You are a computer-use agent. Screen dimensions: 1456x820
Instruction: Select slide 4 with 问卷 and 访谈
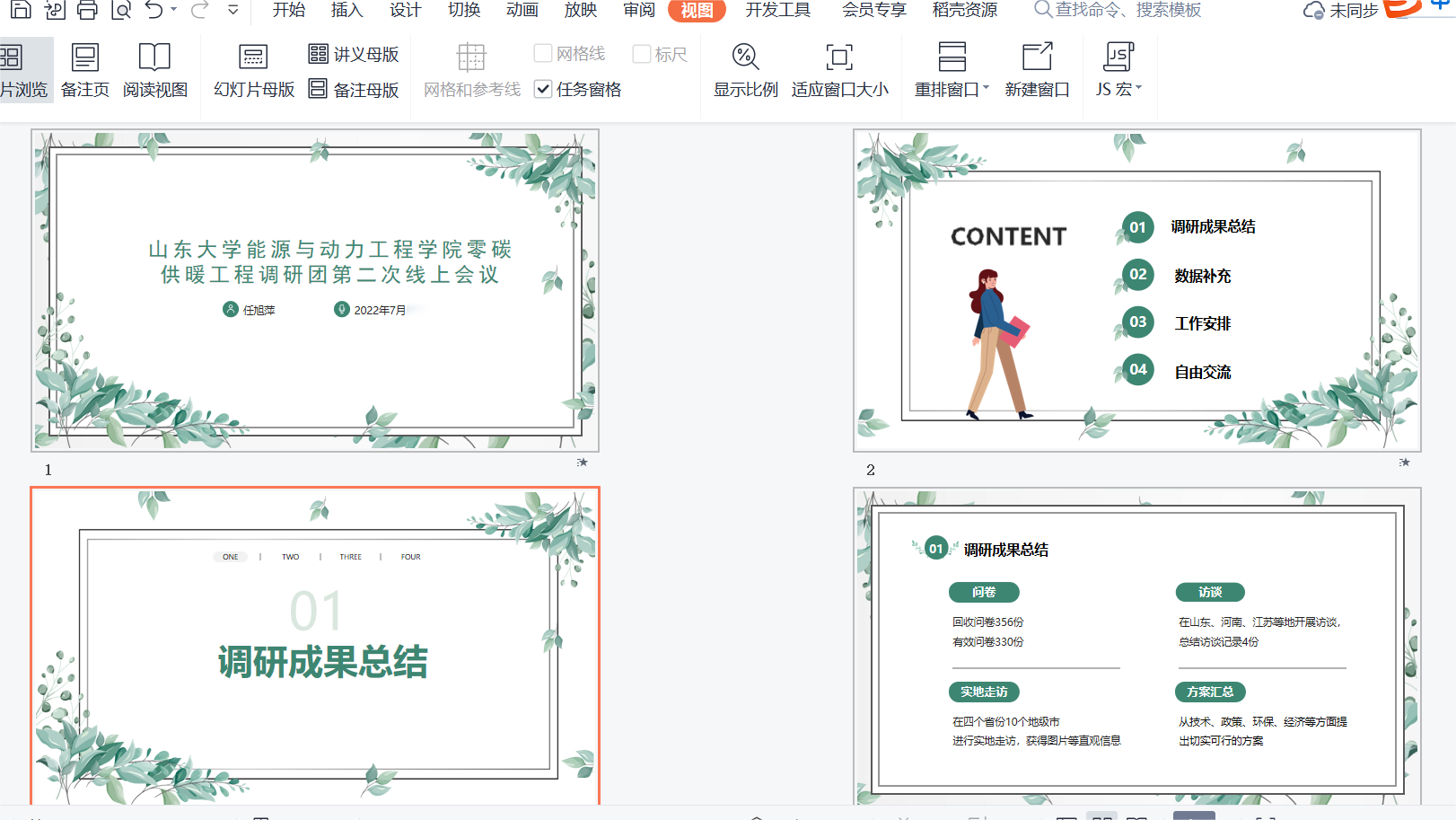pos(1137,647)
